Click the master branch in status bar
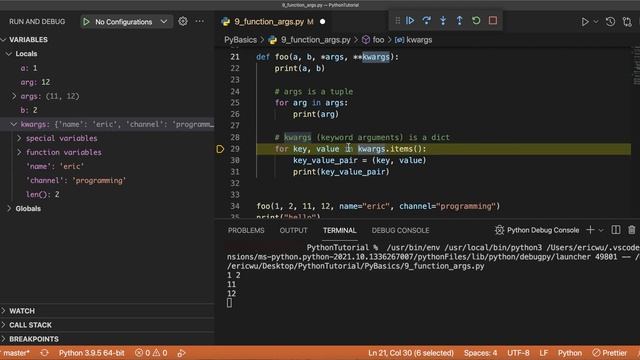The height and width of the screenshot is (360, 640). coord(16,353)
